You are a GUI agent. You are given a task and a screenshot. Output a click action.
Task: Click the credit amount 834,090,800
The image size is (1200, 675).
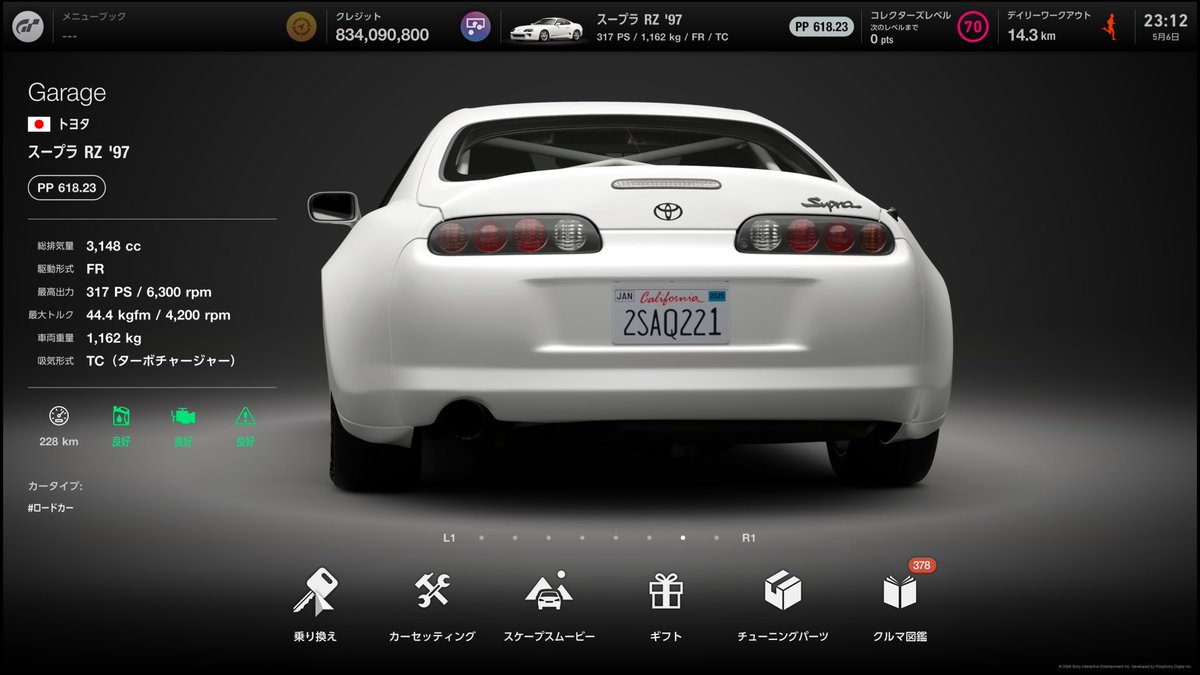382,35
